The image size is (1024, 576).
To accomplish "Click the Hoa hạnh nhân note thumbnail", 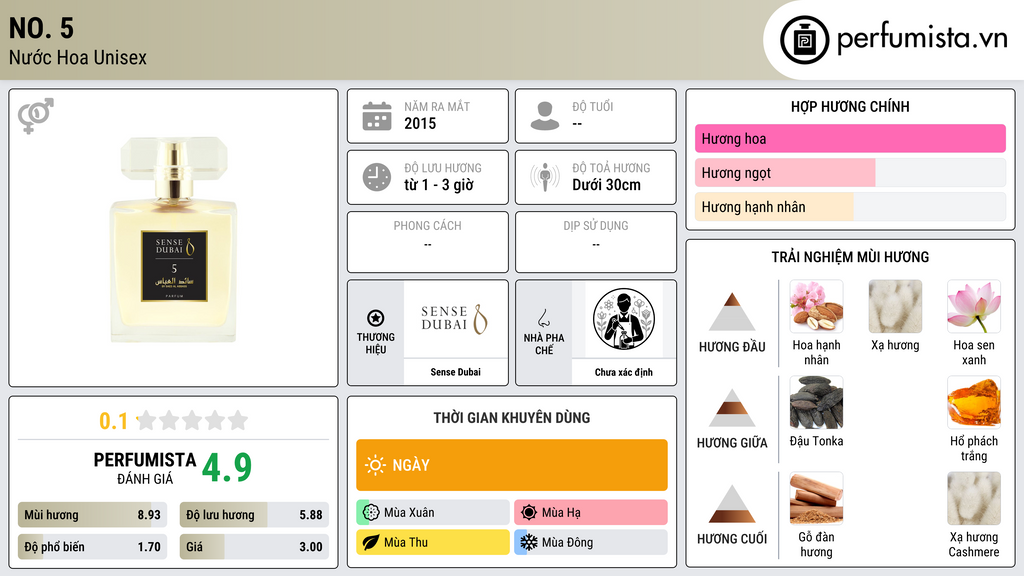I will pyautogui.click(x=816, y=306).
